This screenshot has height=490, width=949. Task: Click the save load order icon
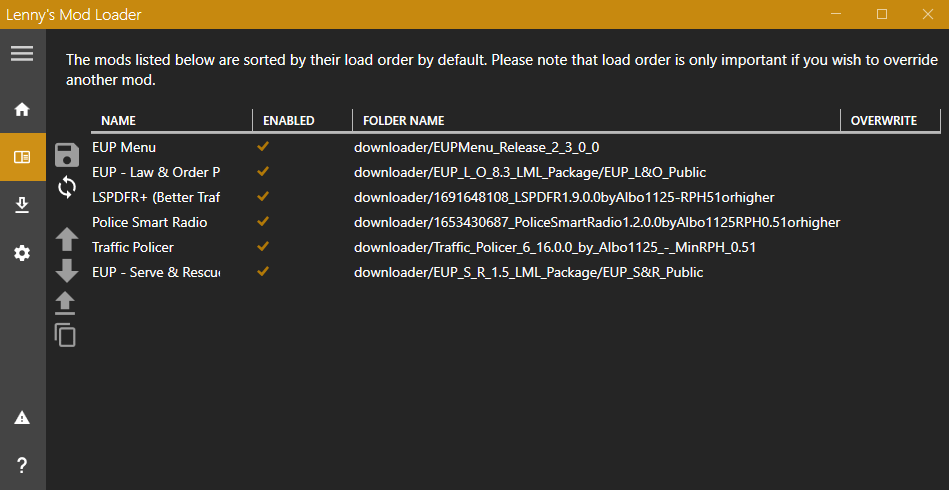[x=66, y=154]
